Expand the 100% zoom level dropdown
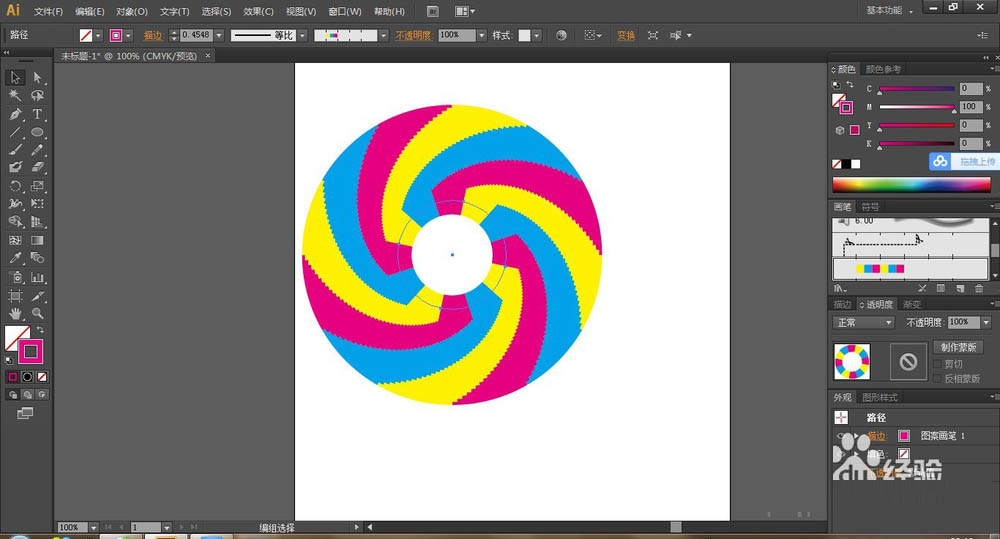 93,527
